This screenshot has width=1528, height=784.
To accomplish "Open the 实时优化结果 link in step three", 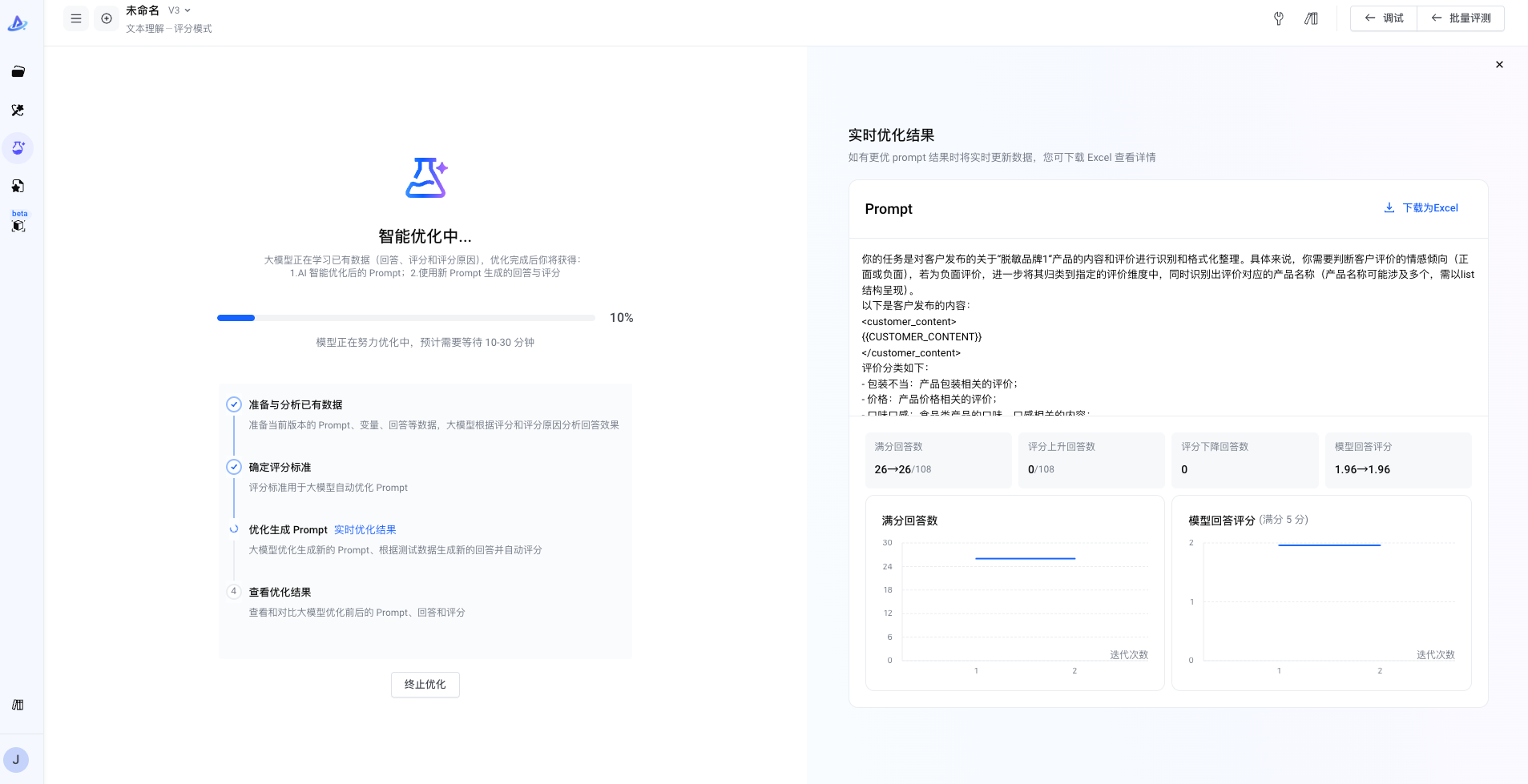I will [365, 530].
